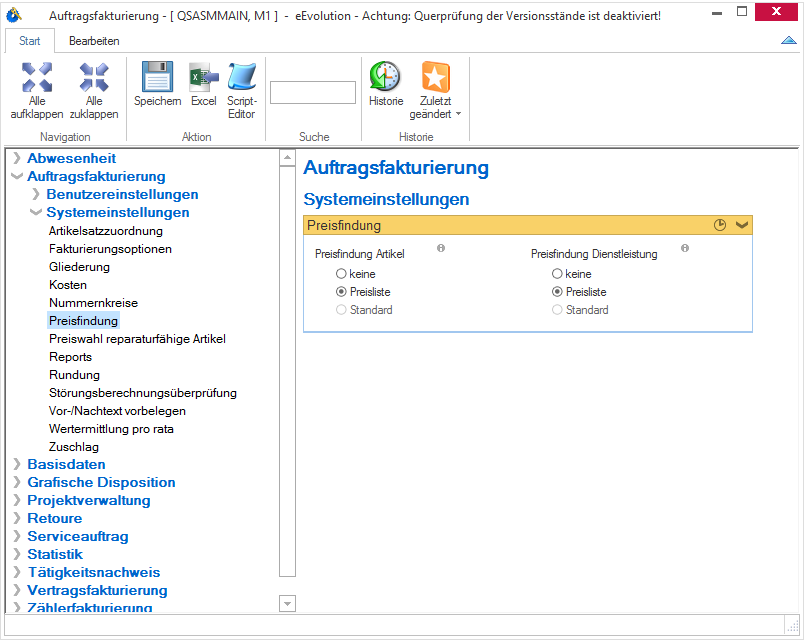Viewport: 804px width, 640px height.
Task: Click the tree scrollbar up arrow
Action: 287,157
